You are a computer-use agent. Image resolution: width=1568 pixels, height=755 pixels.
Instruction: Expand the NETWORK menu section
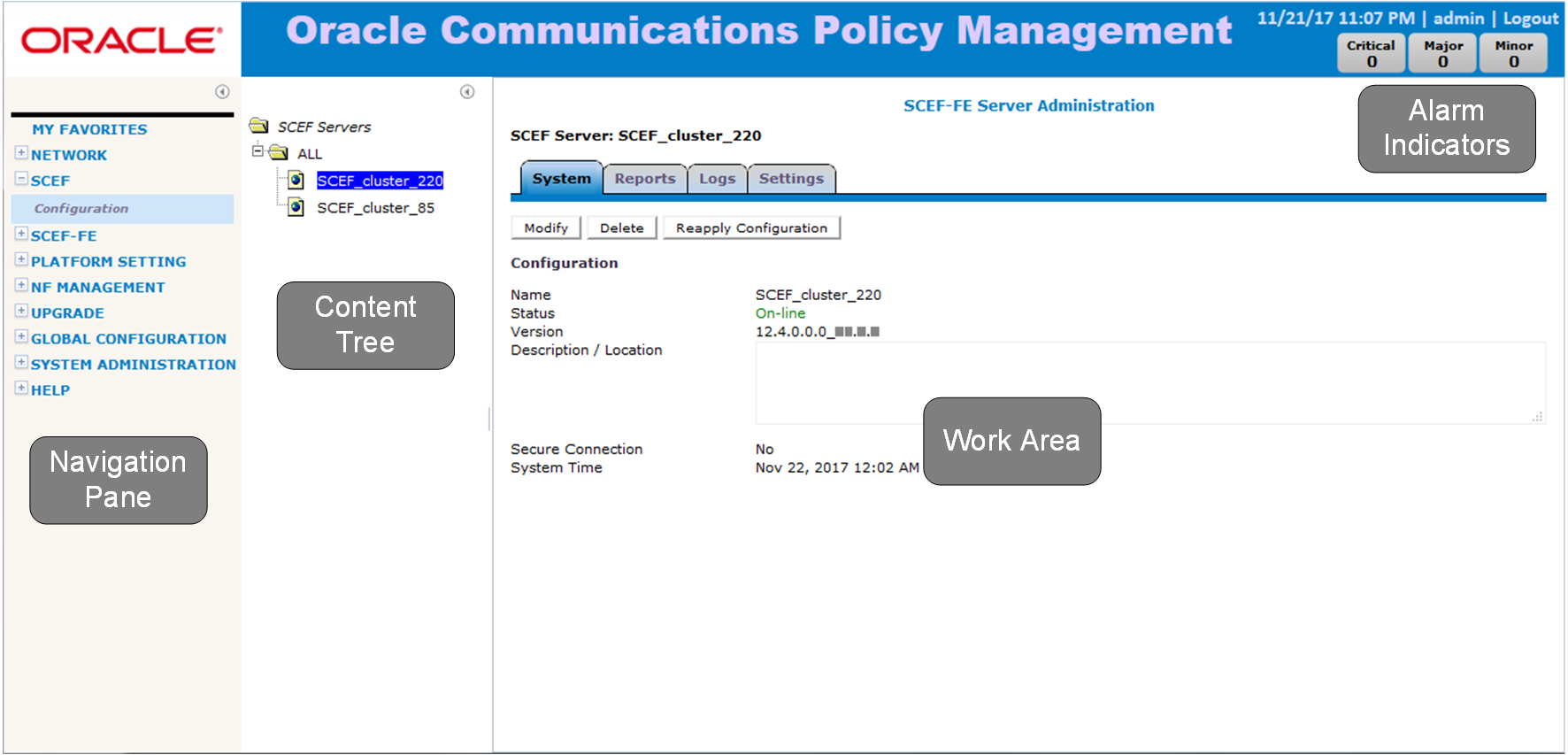pyautogui.click(x=21, y=153)
